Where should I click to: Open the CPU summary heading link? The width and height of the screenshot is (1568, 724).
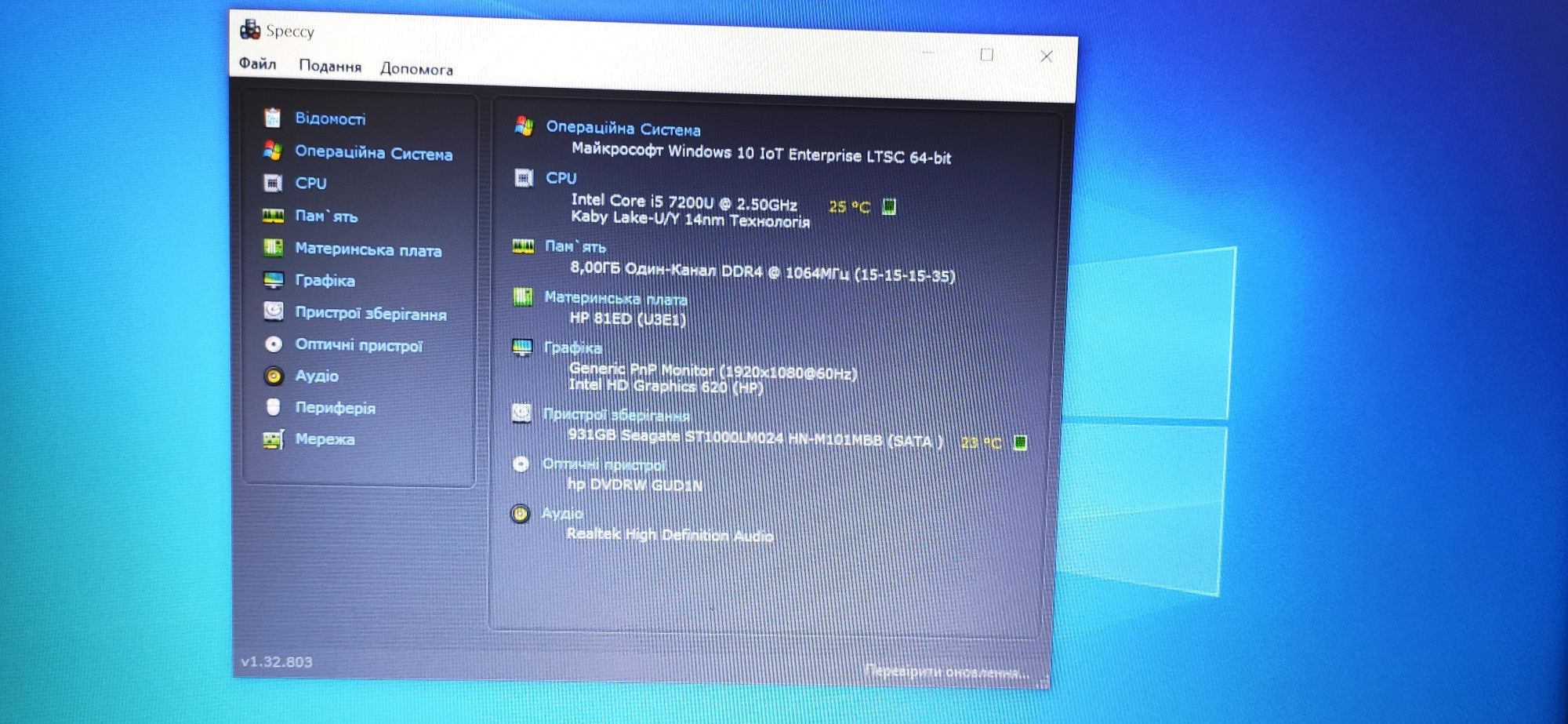[561, 179]
